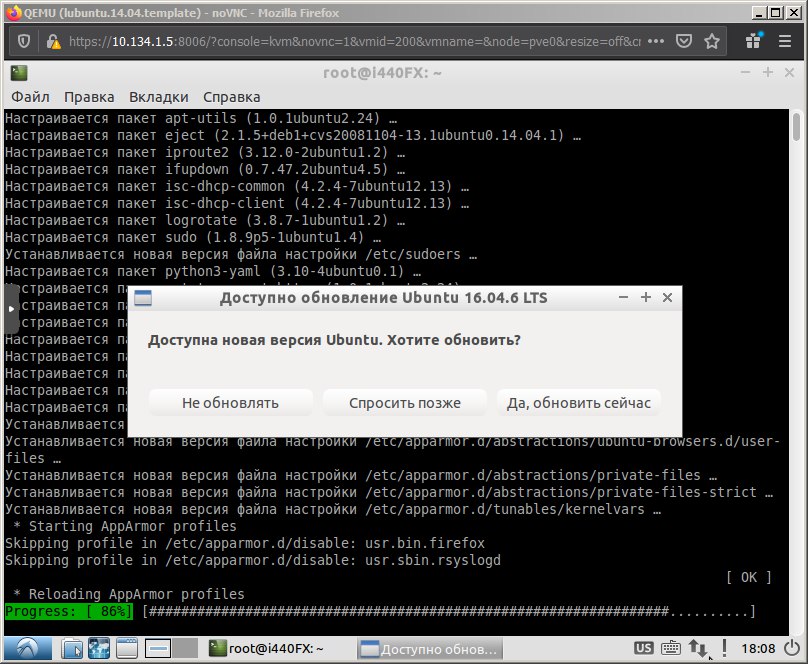
Task: Bookmark this page with star icon
Action: tap(712, 41)
